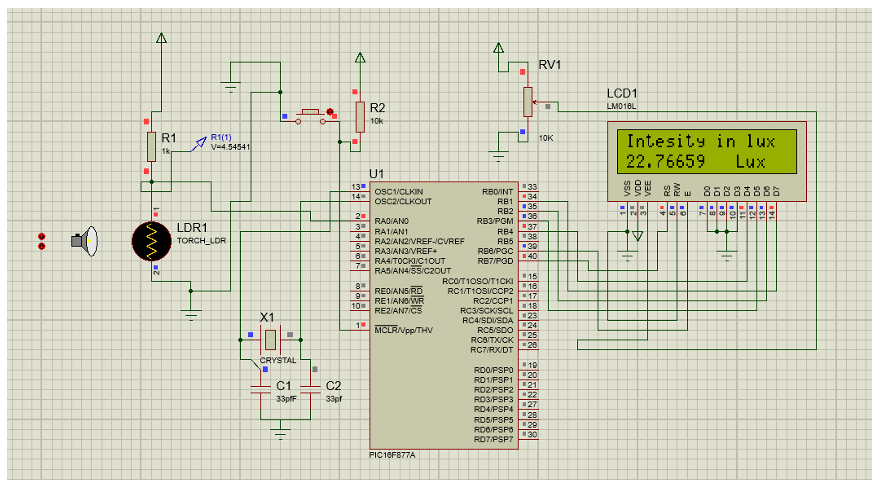Click the ground symbol below RV1
Screen dimensions: 879x488
498,156
